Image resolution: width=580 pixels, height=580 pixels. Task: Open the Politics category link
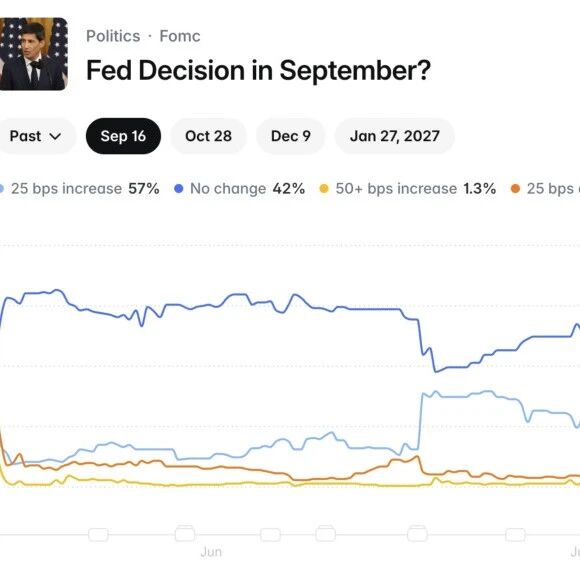[x=113, y=36]
